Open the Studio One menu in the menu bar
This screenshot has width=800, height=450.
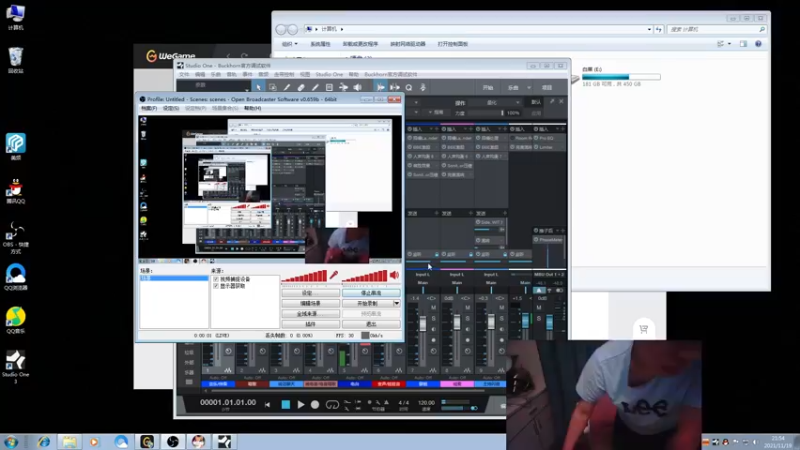pos(329,74)
